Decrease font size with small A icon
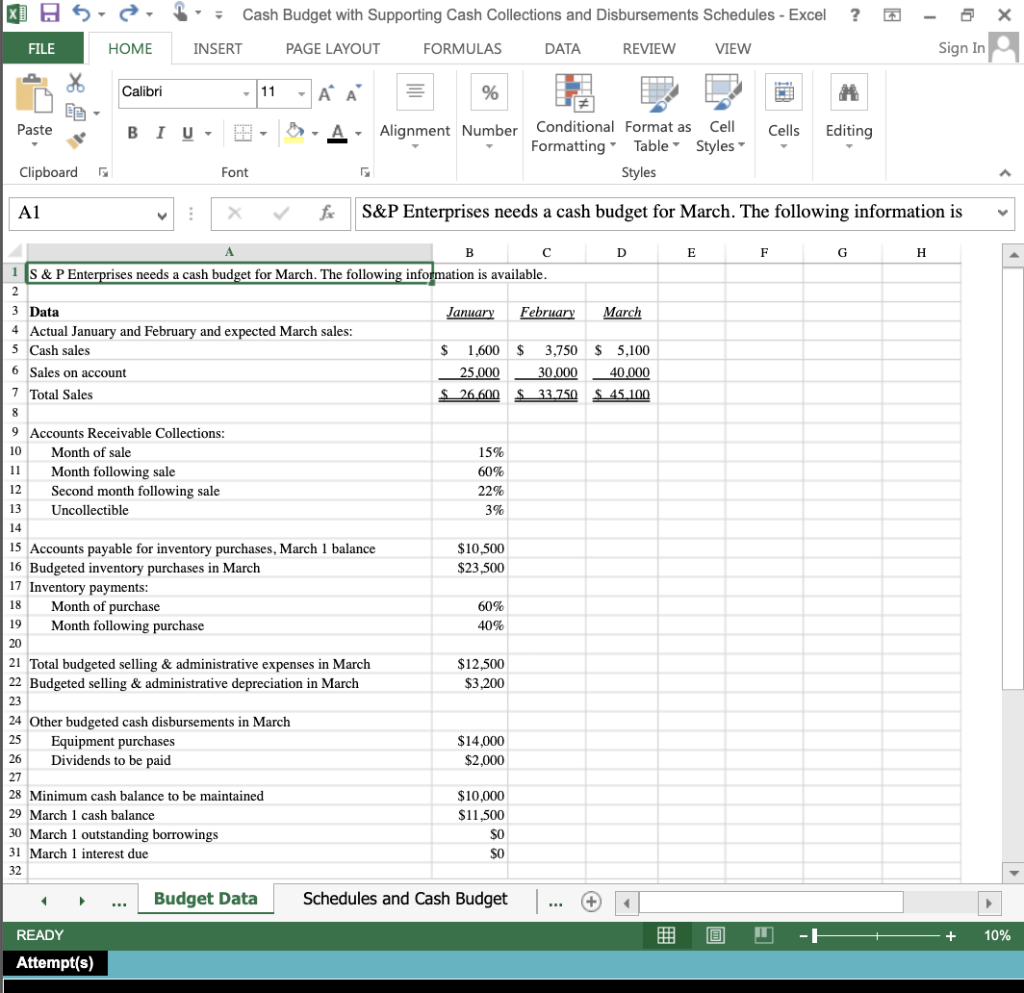1024x993 pixels. point(353,93)
